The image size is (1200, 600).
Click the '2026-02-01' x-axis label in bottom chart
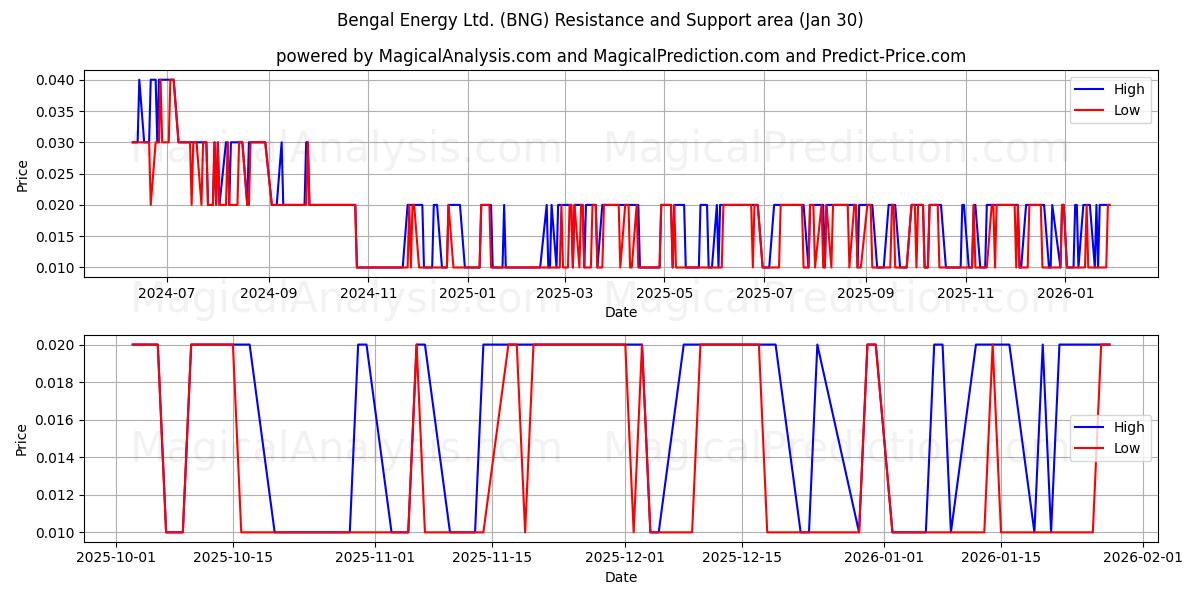pos(1142,558)
